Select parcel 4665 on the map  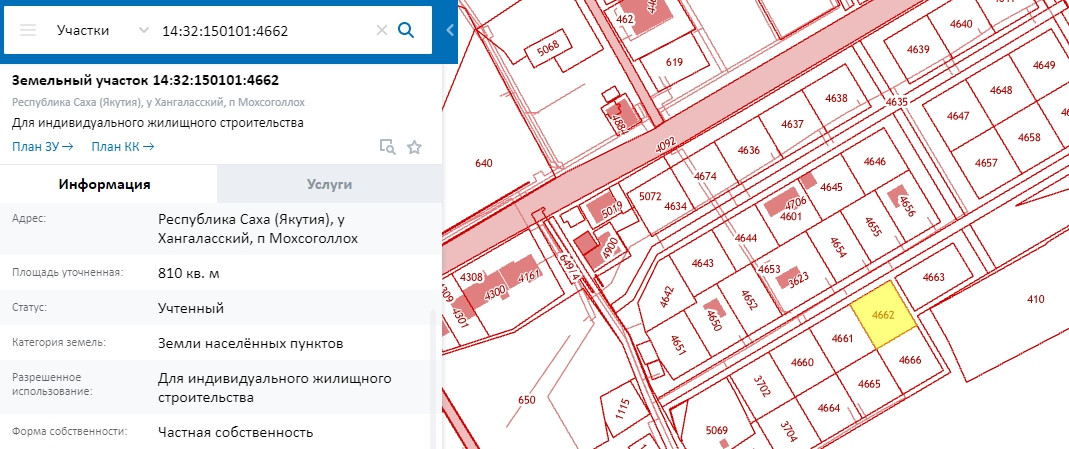pyautogui.click(x=869, y=384)
